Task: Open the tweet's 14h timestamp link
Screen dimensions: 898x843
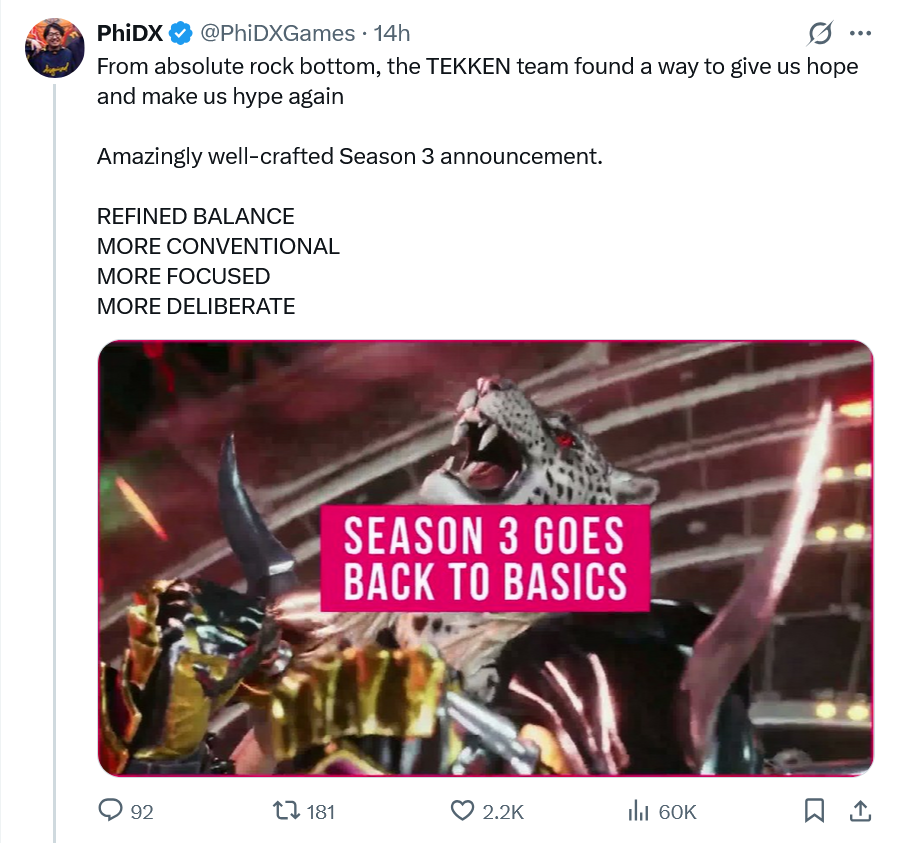Action: tap(392, 33)
